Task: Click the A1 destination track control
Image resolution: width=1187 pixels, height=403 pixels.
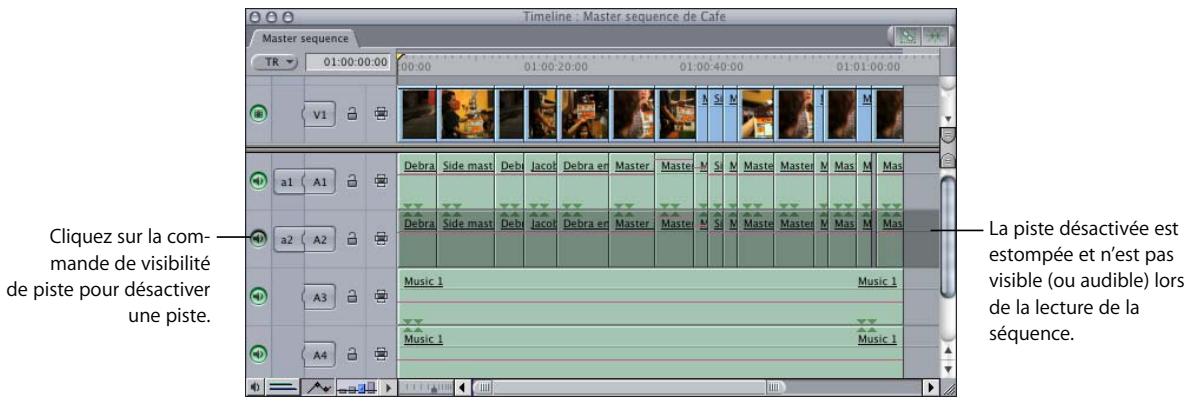Action: [320, 183]
